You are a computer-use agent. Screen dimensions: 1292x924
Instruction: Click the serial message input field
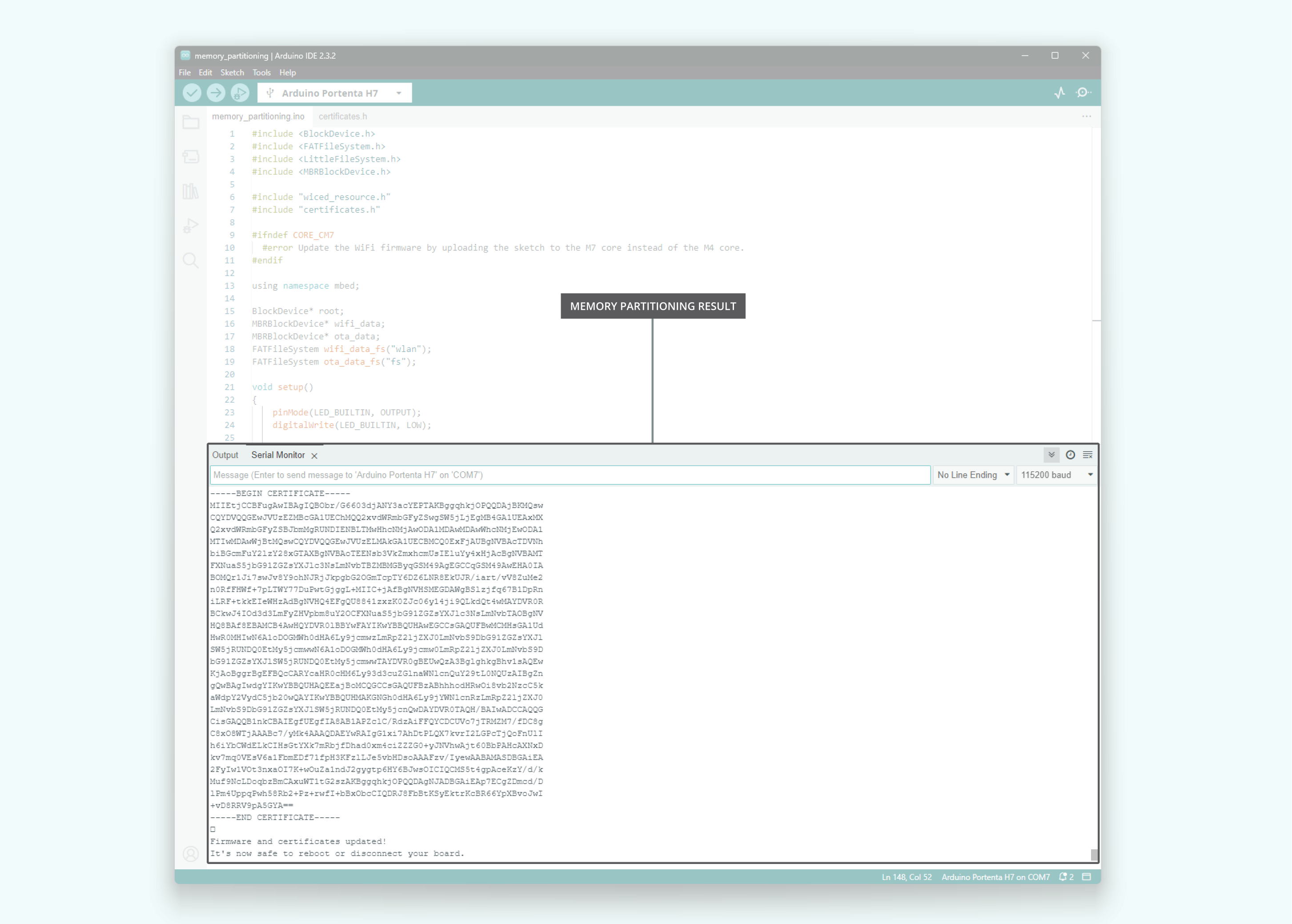coord(570,475)
